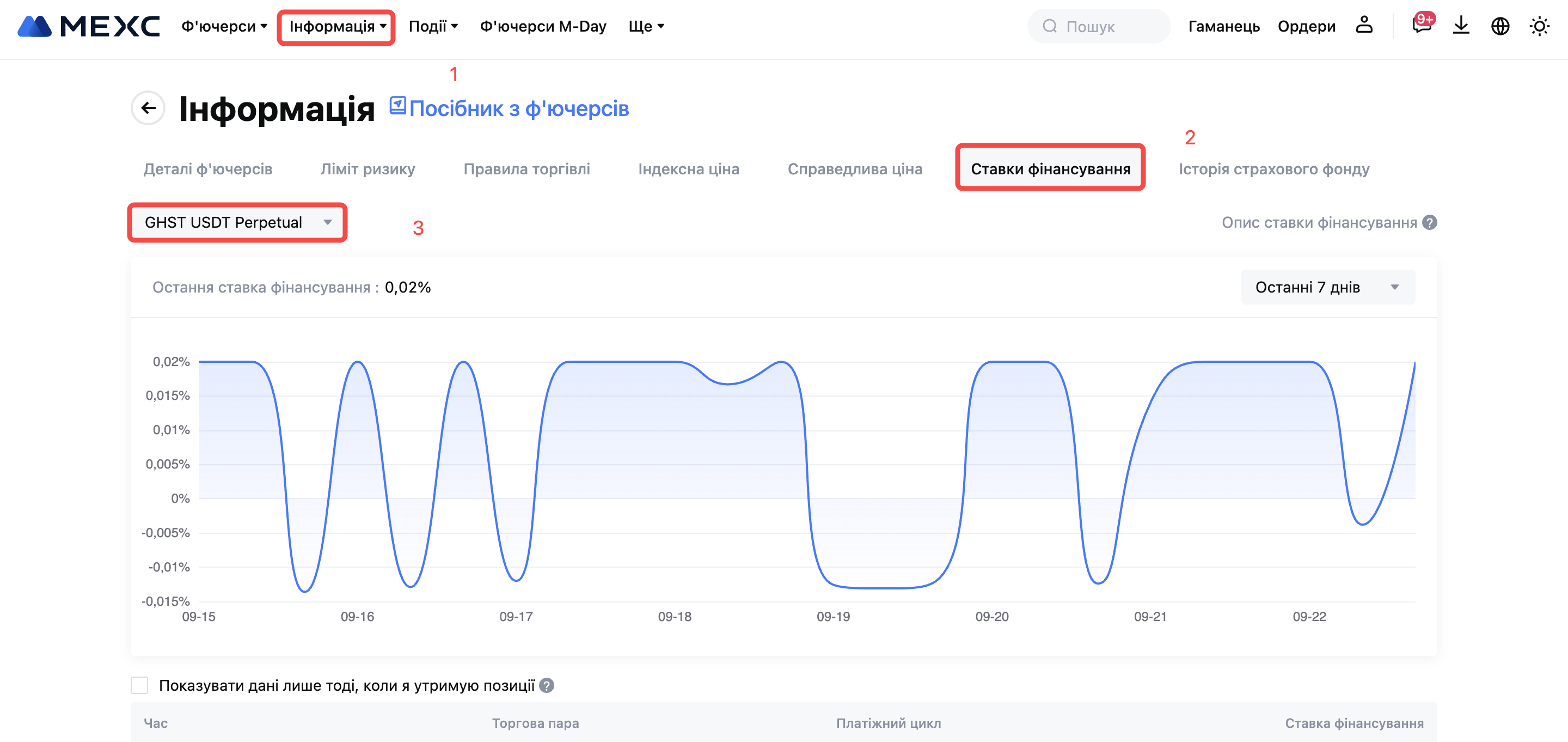Open the GHST USDT Perpetual pair dropdown
The image size is (1568, 742).
pos(237,223)
